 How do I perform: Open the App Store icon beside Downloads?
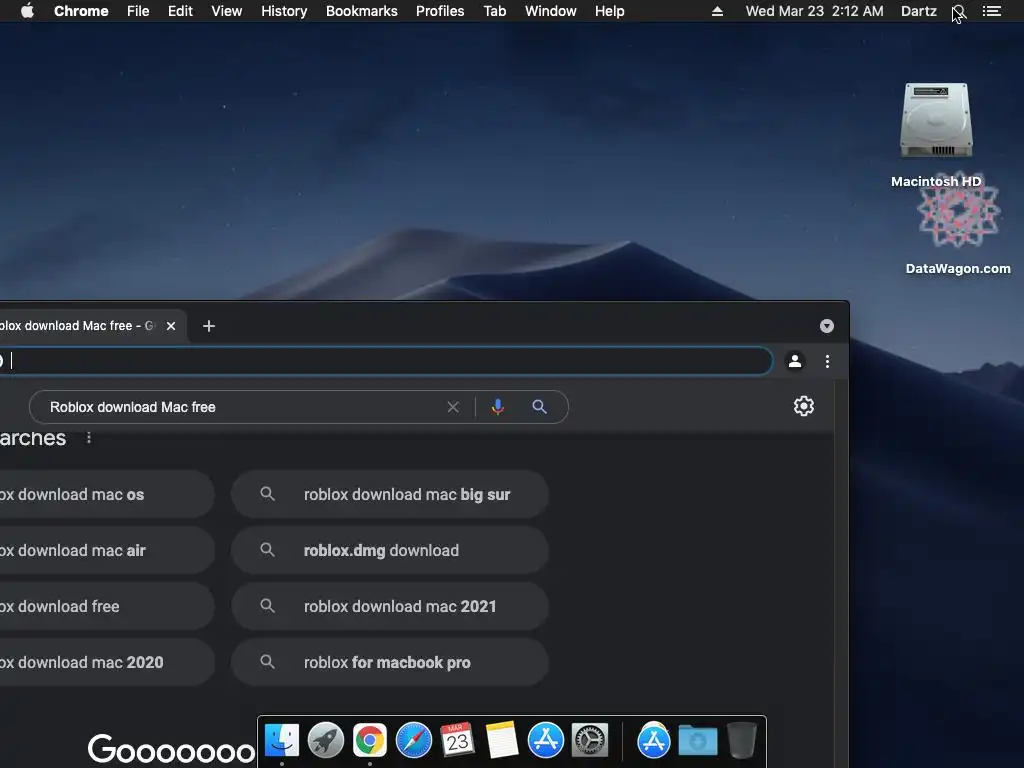(654, 741)
